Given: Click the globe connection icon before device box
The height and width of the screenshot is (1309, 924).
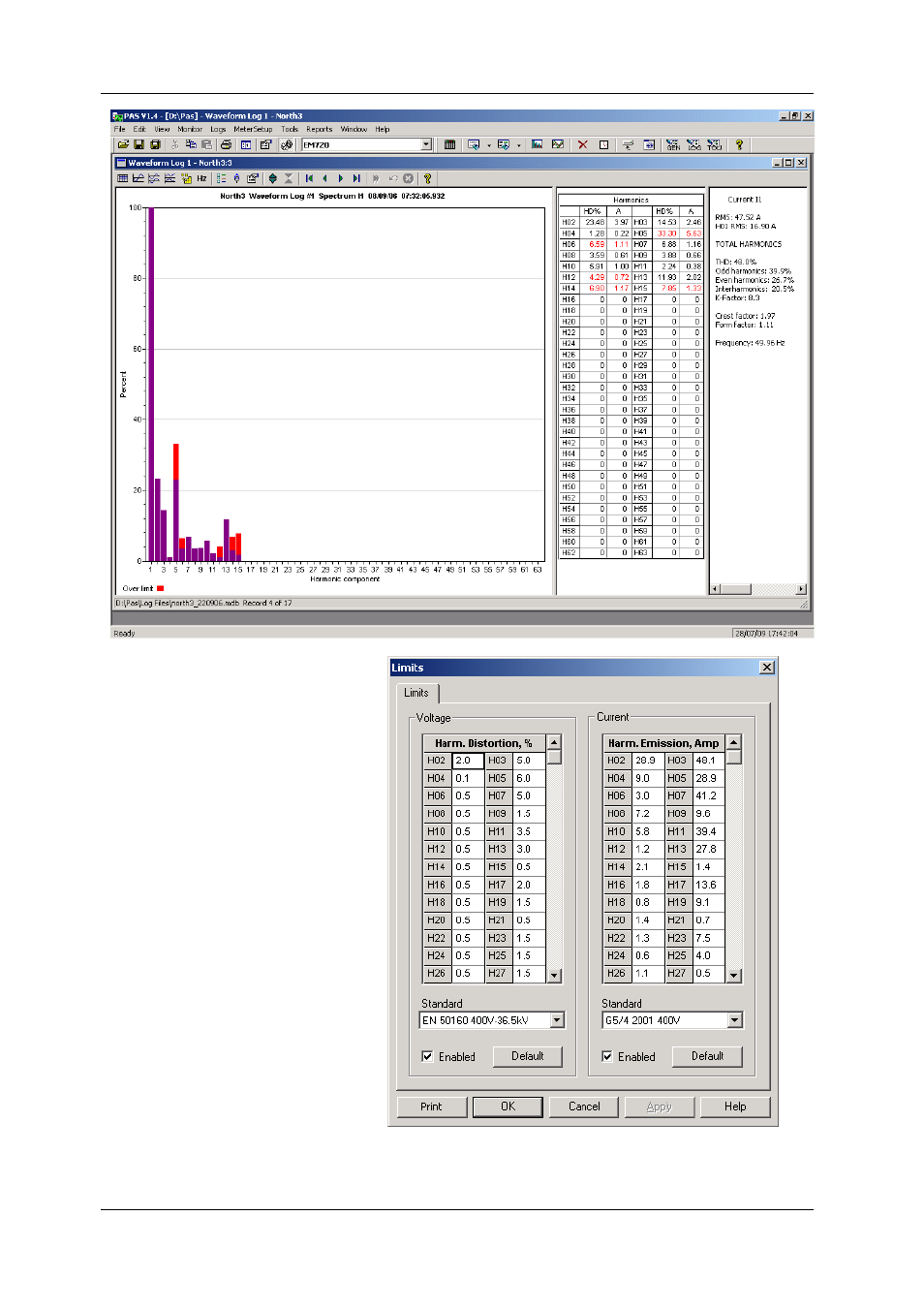Looking at the screenshot, I should pos(287,144).
